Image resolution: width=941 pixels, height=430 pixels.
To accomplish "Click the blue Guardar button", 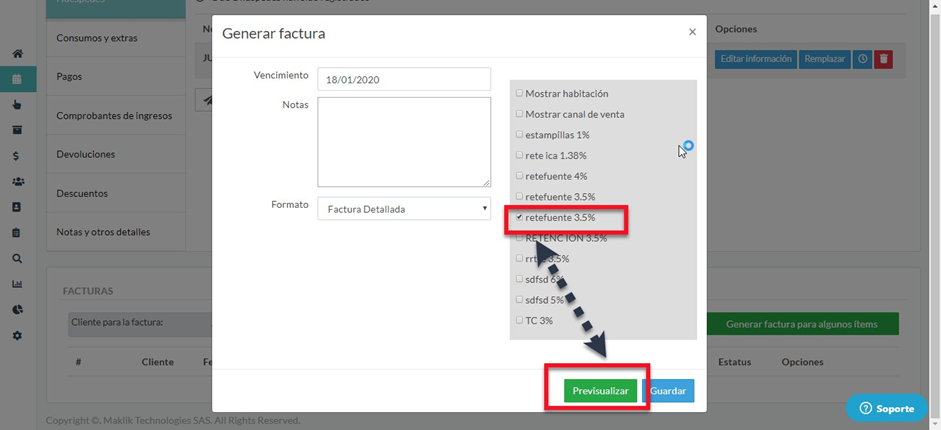I will click(668, 391).
